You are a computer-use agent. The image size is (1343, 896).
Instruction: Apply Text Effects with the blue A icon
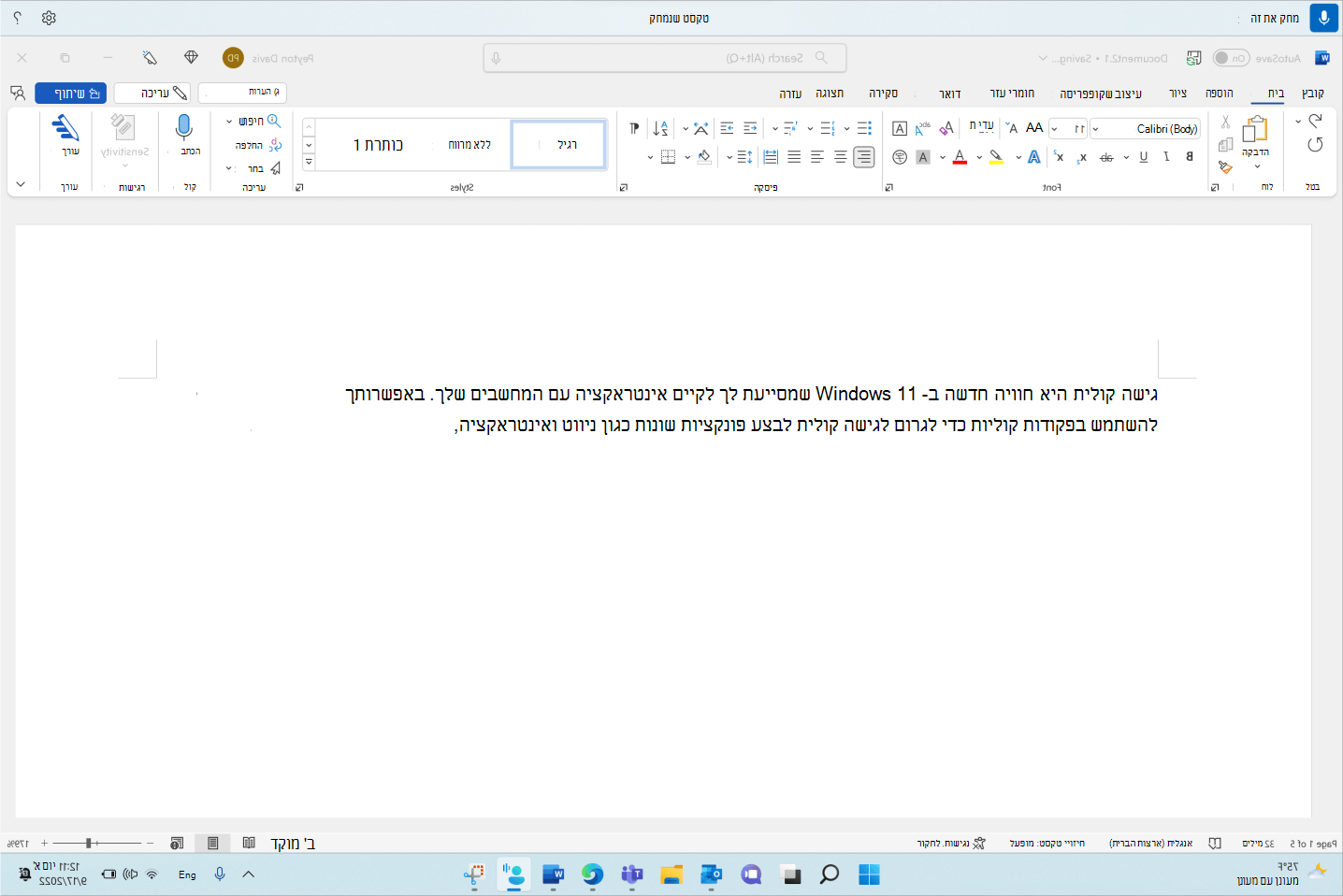[x=1033, y=157]
